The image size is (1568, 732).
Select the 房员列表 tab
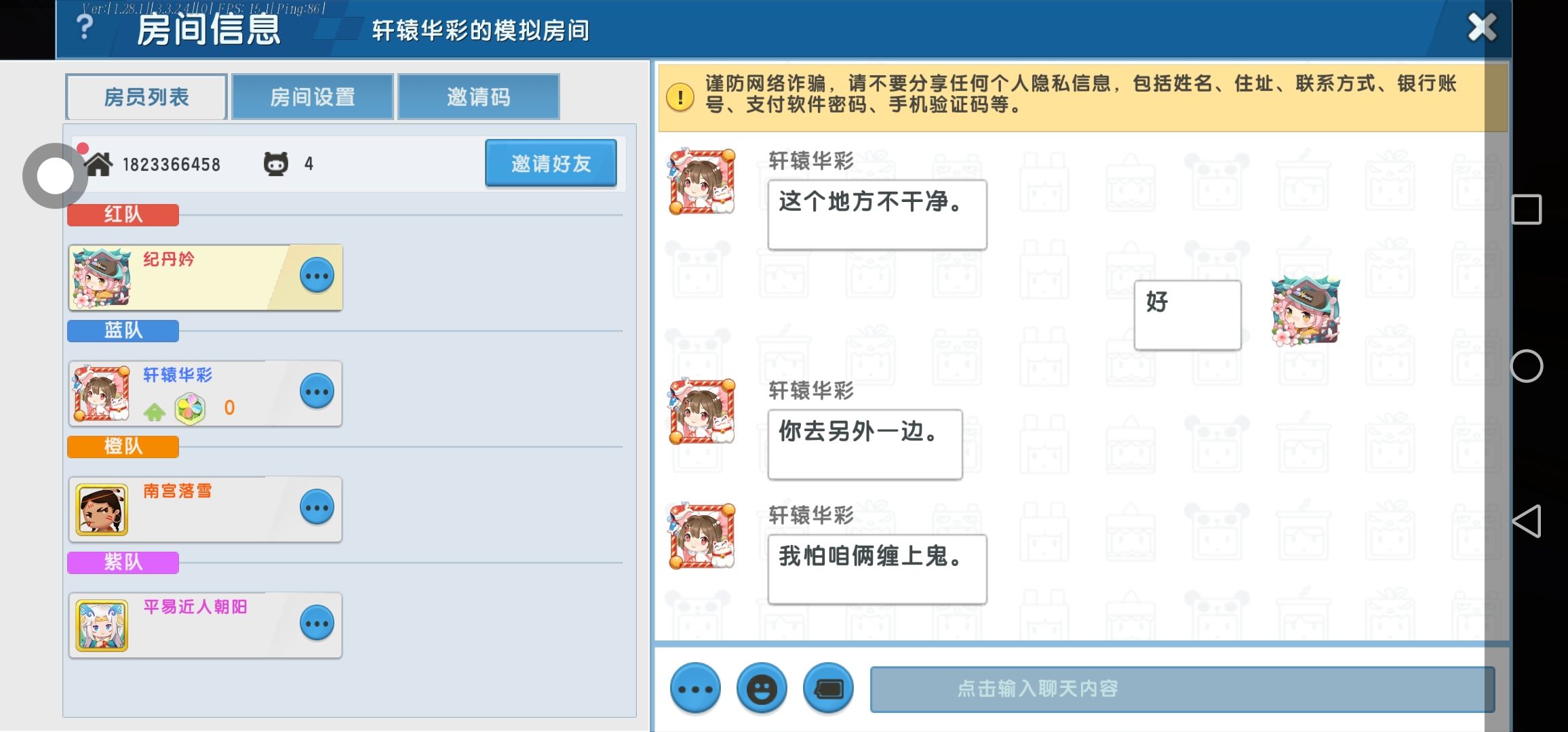[x=146, y=97]
